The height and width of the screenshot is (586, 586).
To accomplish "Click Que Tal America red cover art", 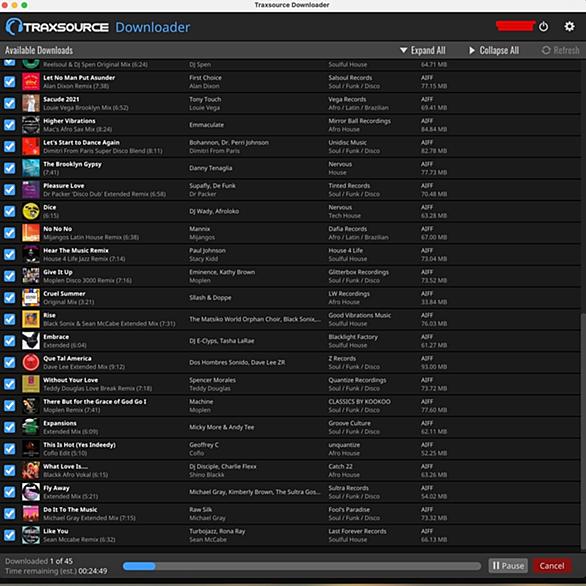I will click(x=31, y=362).
